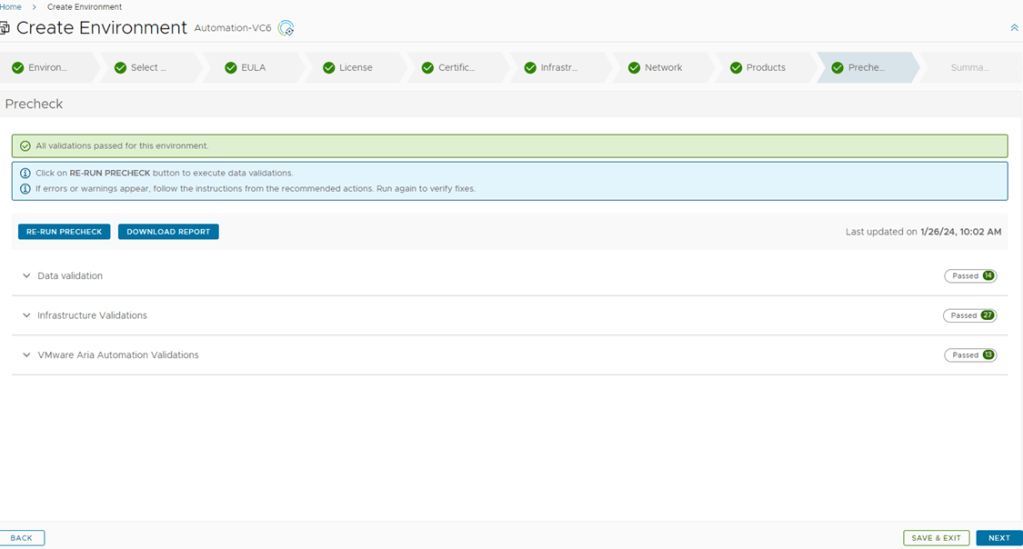
Task: Click the NEXT button
Action: (998, 538)
